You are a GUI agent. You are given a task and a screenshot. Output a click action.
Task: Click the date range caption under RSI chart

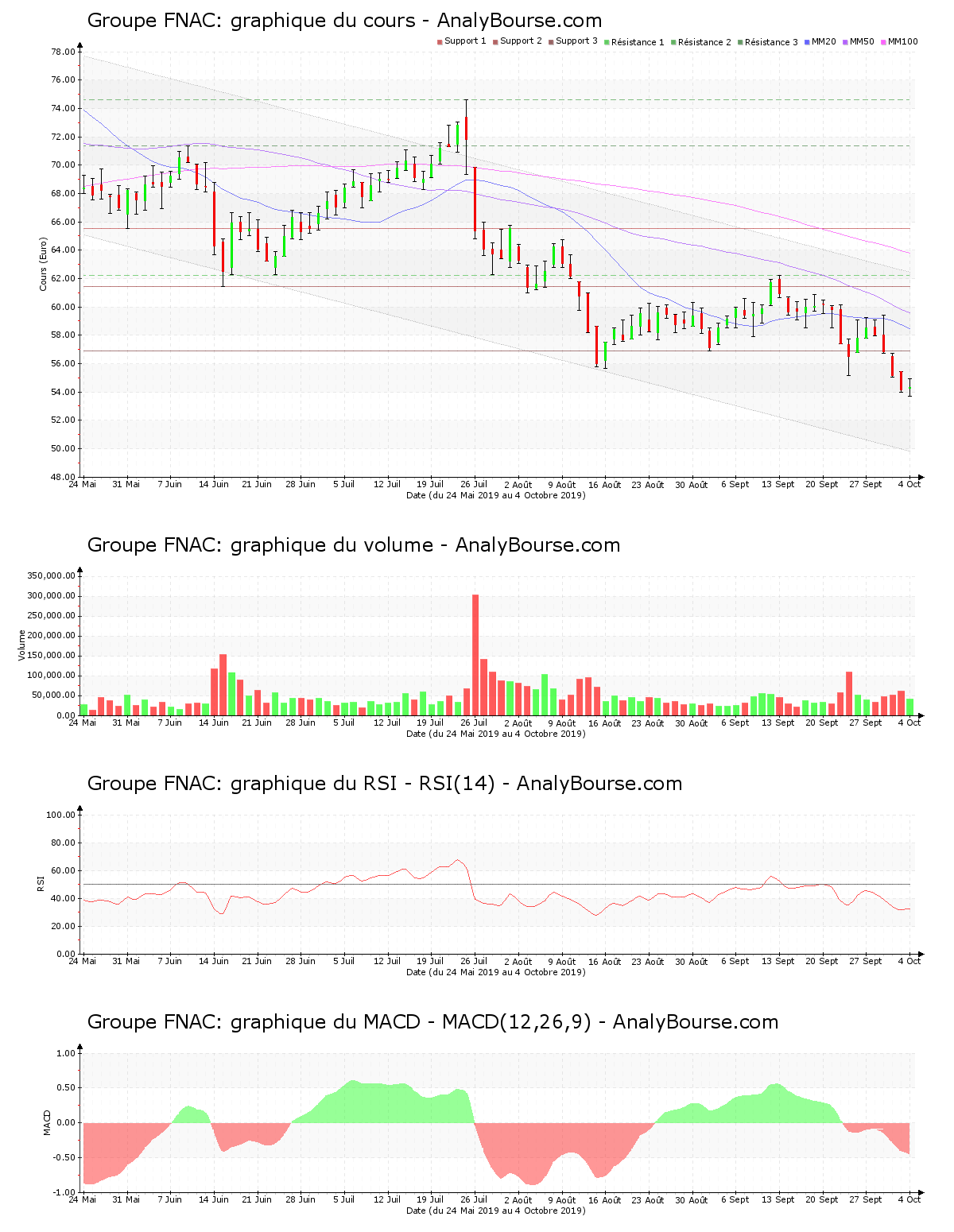click(x=495, y=972)
